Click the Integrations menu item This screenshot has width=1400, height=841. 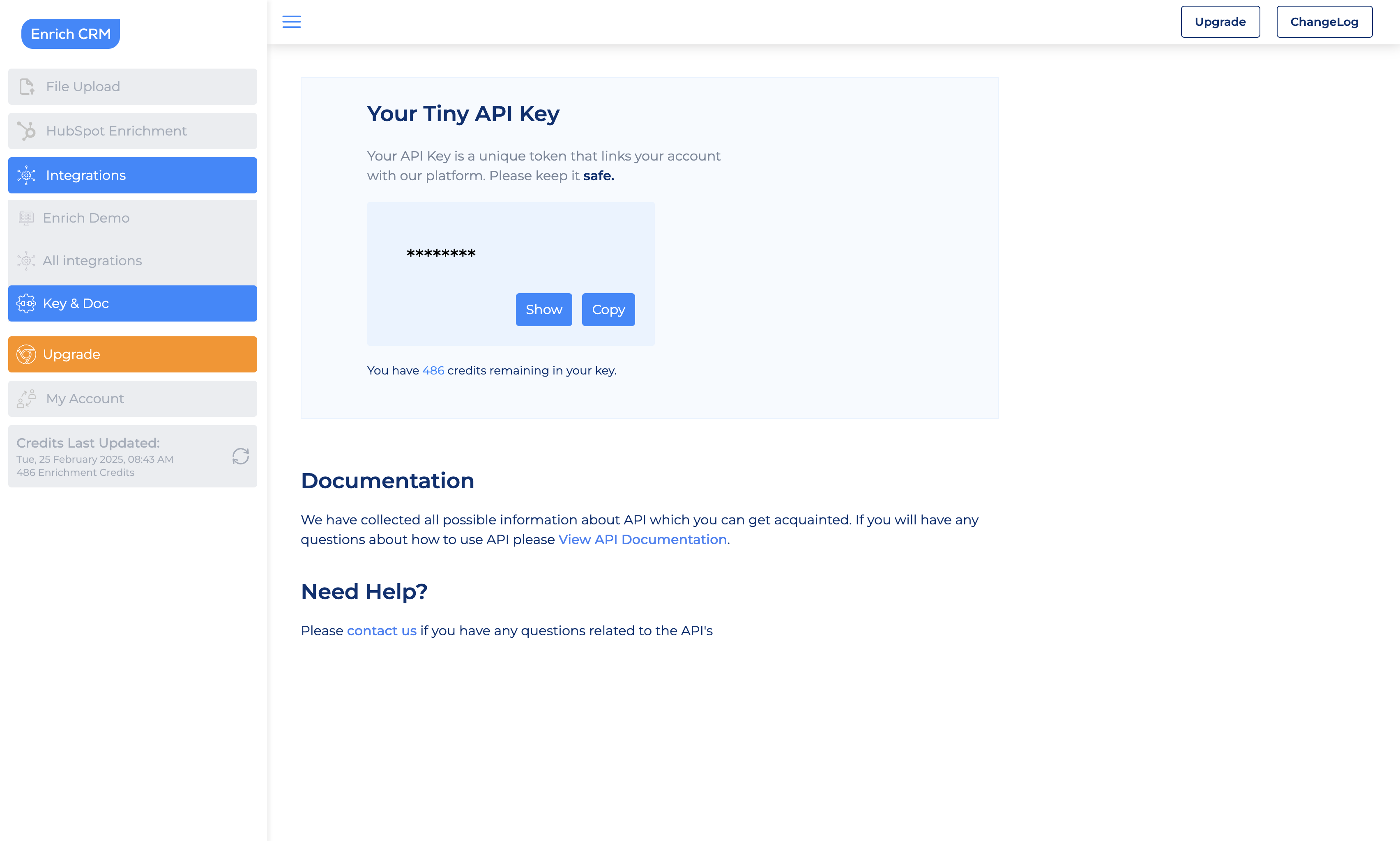[134, 175]
